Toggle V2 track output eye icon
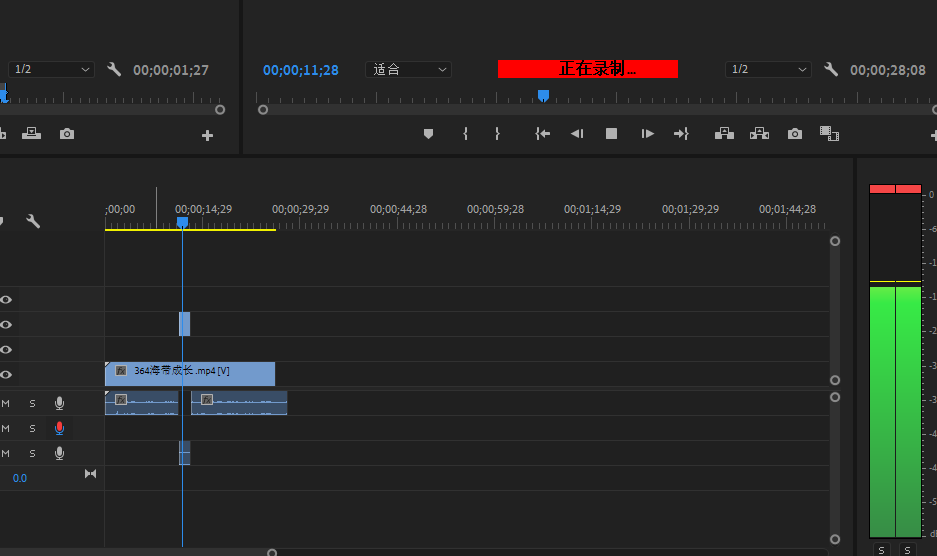Image resolution: width=937 pixels, height=556 pixels. [6, 350]
